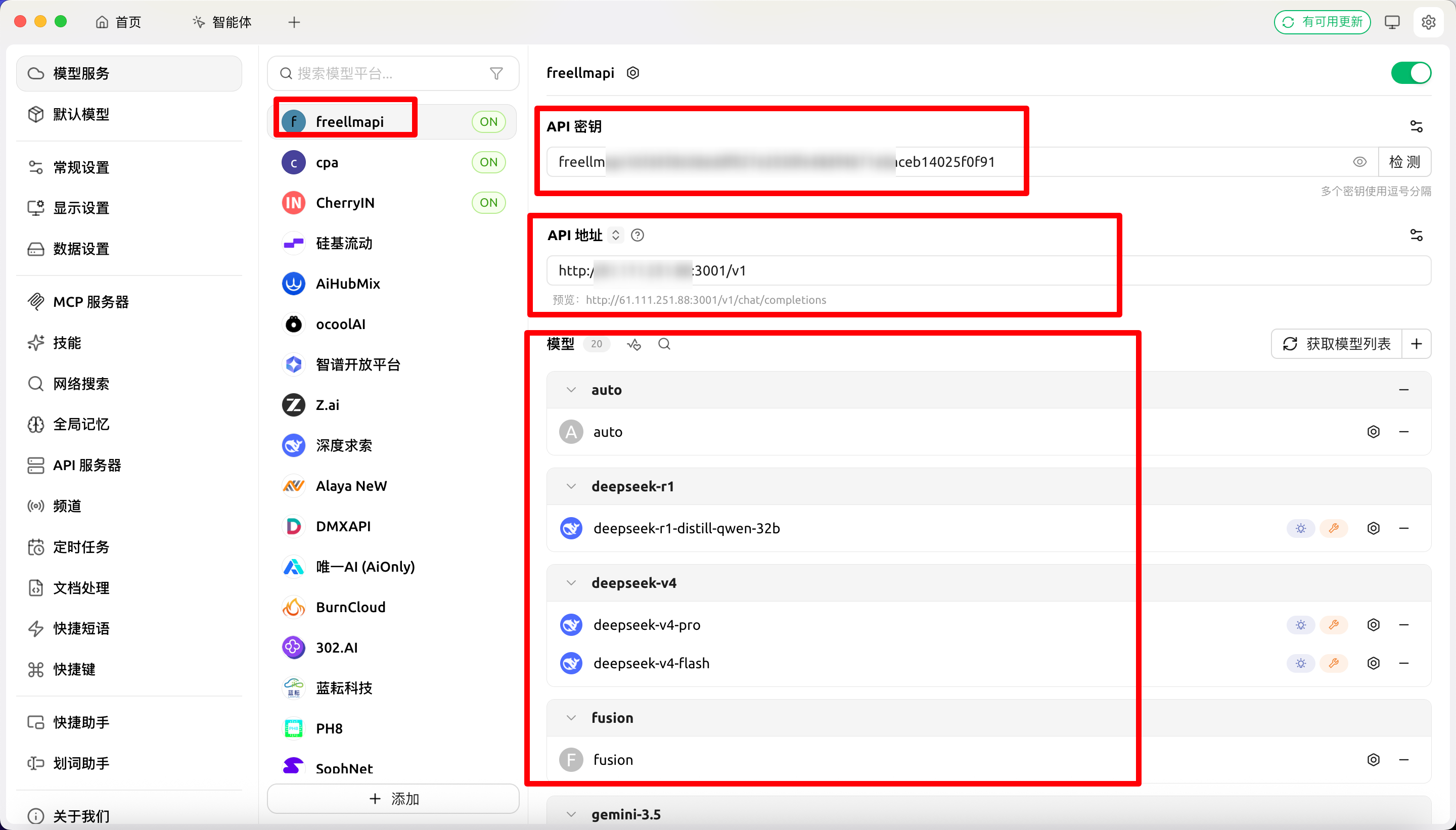
Task: Collapse the auto model group
Action: click(x=571, y=390)
